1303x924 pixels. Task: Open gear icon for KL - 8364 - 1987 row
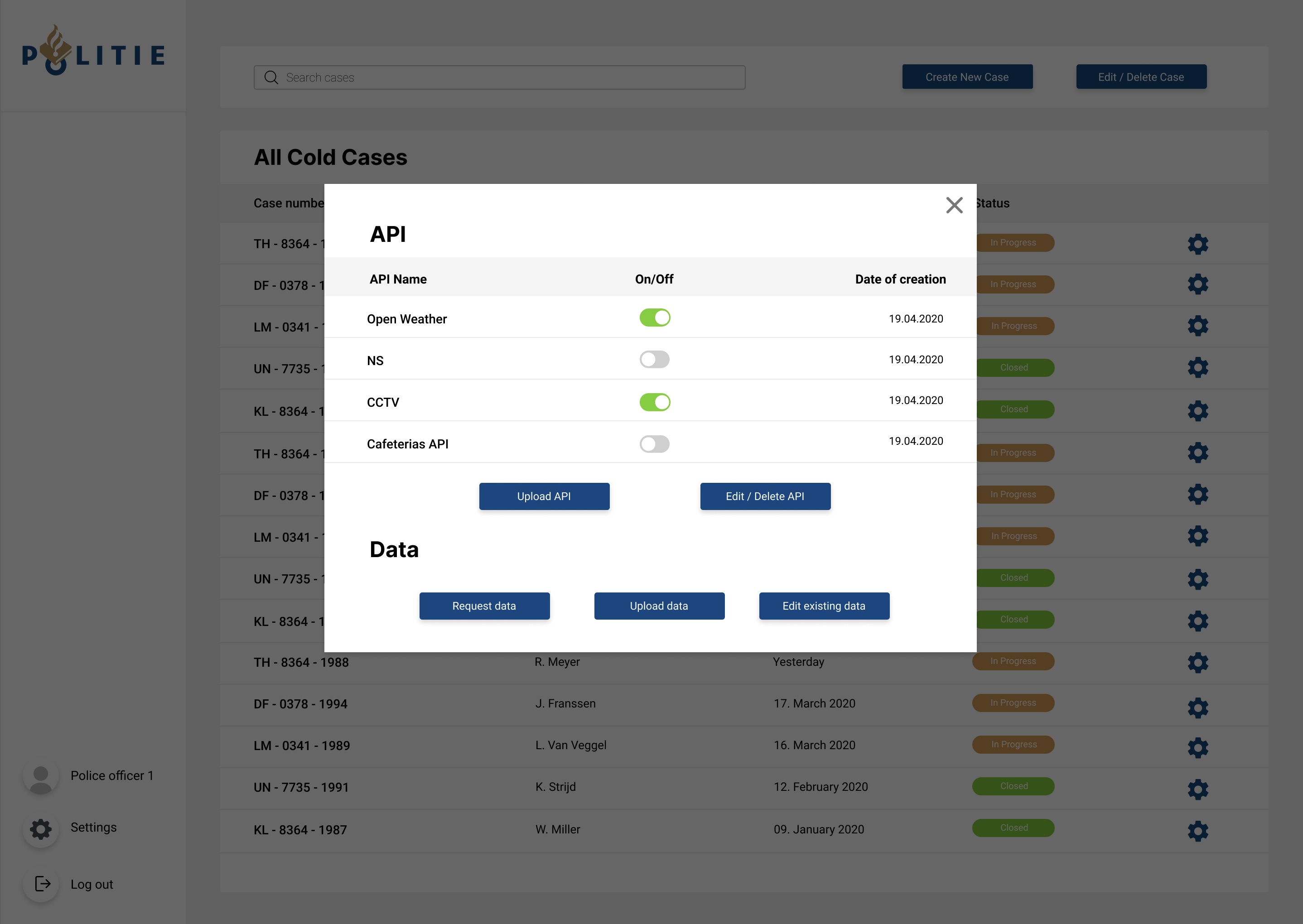pyautogui.click(x=1198, y=831)
